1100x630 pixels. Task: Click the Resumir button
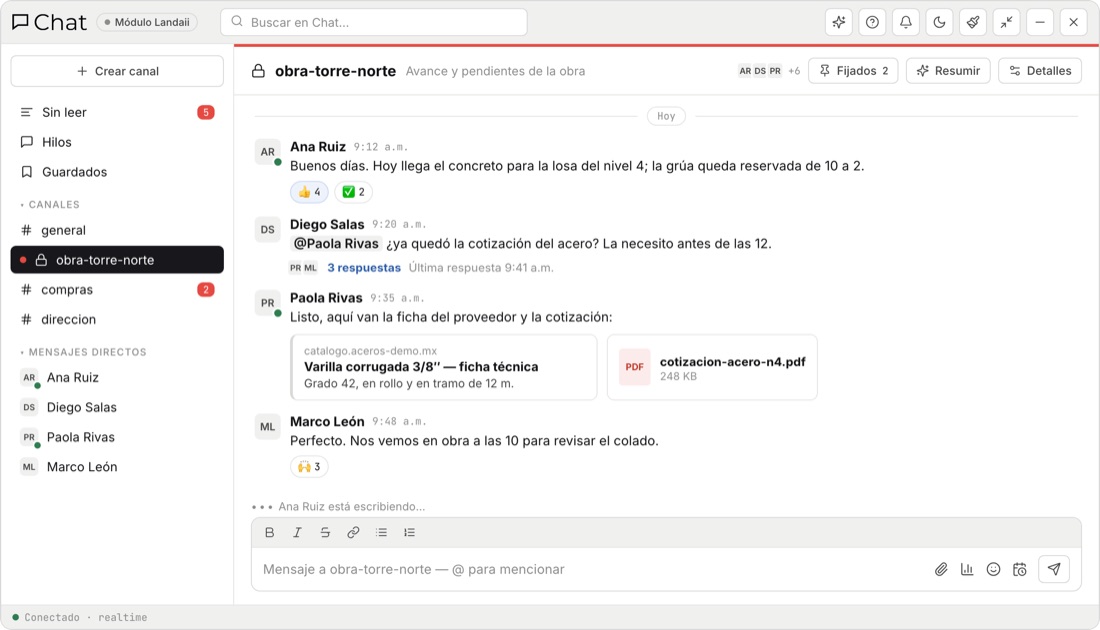click(x=948, y=71)
